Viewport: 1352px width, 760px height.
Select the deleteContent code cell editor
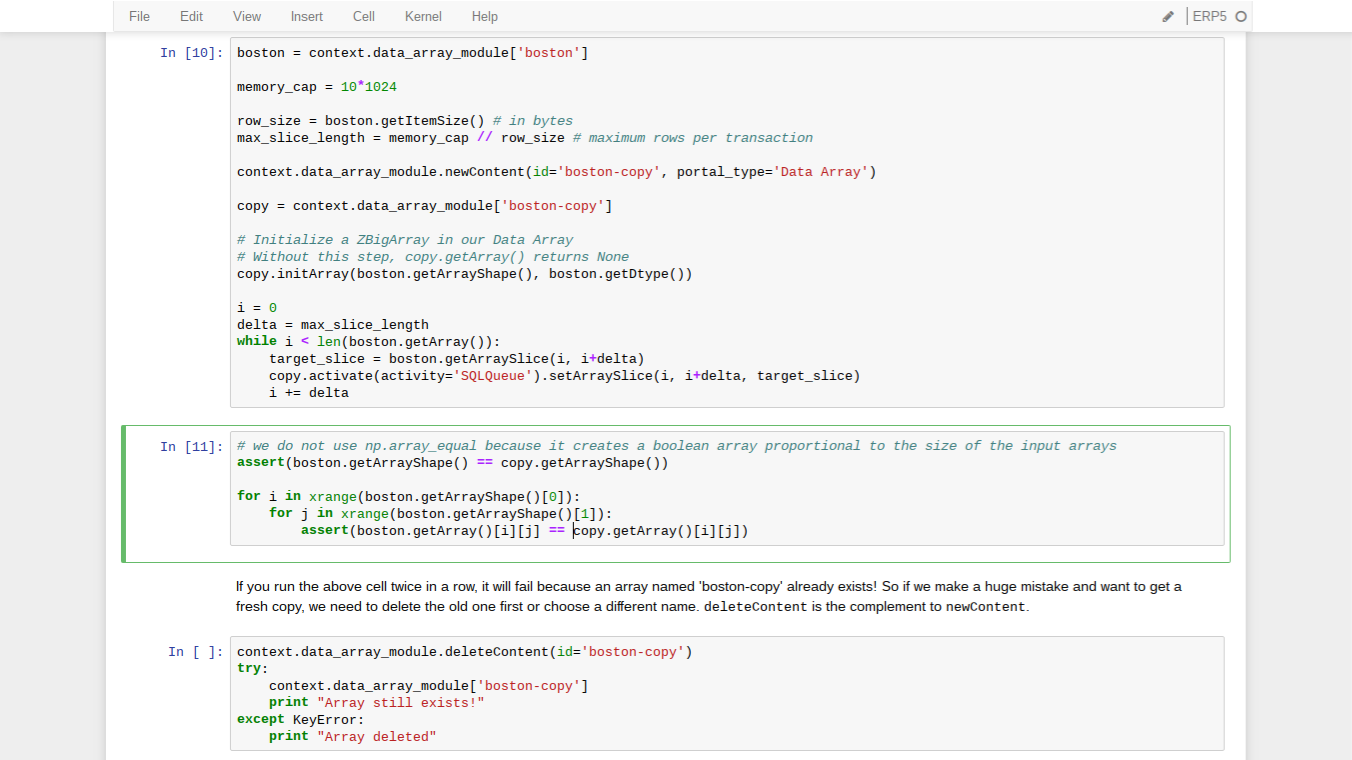727,694
